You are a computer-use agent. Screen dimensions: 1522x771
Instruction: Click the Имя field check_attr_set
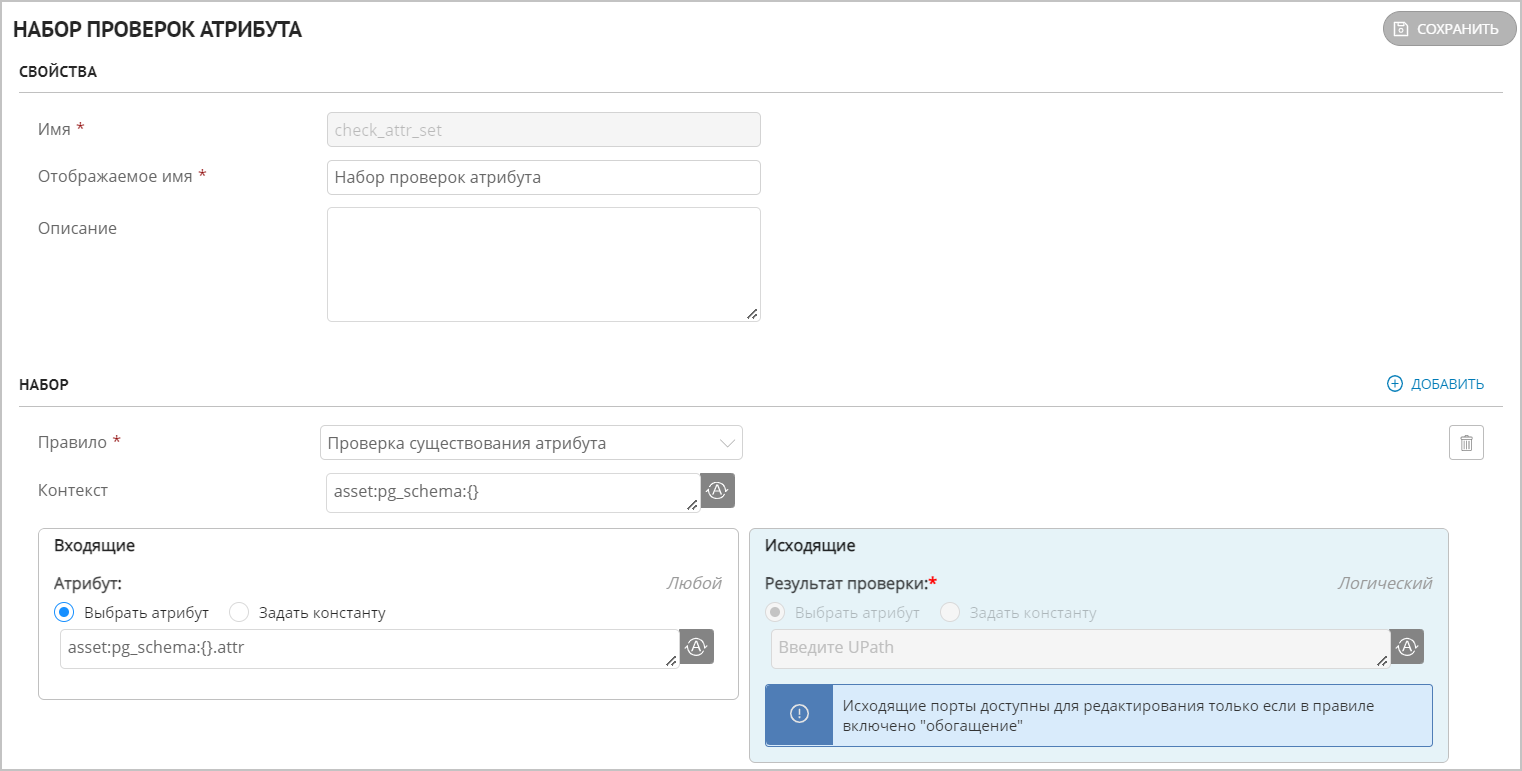click(x=544, y=130)
